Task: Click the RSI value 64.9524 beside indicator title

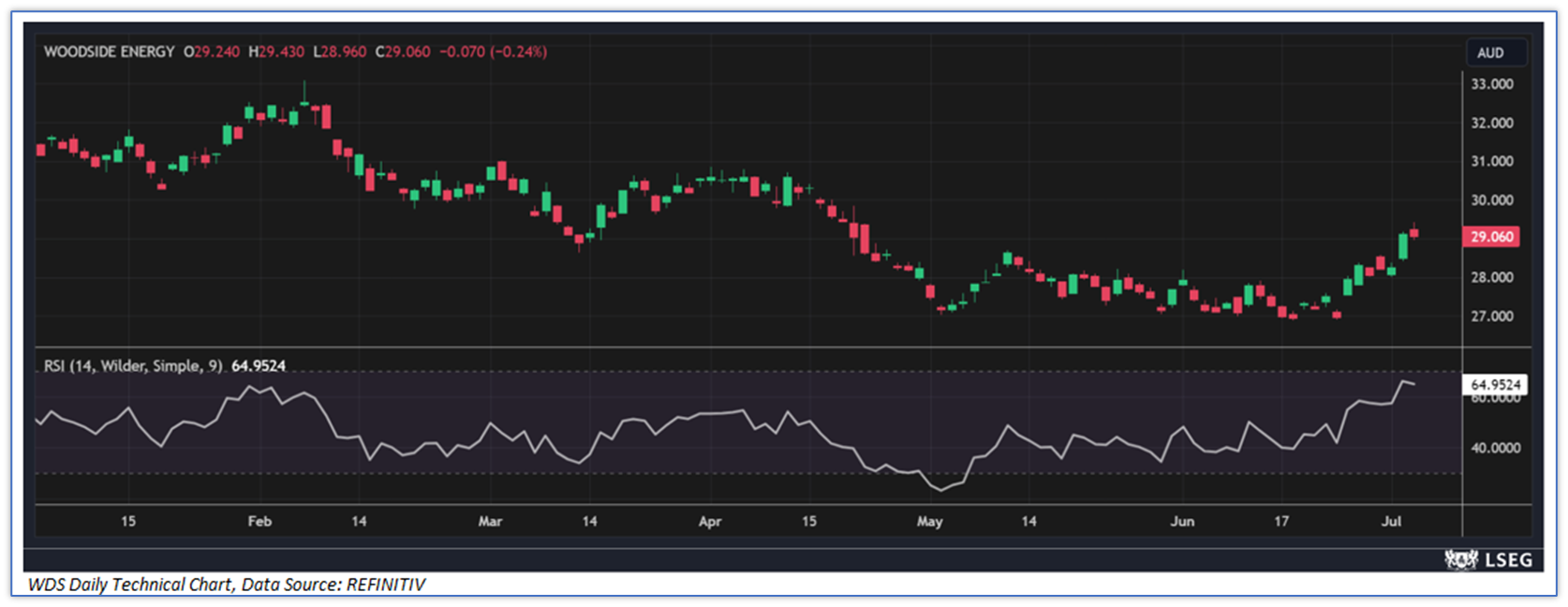Action: [259, 365]
